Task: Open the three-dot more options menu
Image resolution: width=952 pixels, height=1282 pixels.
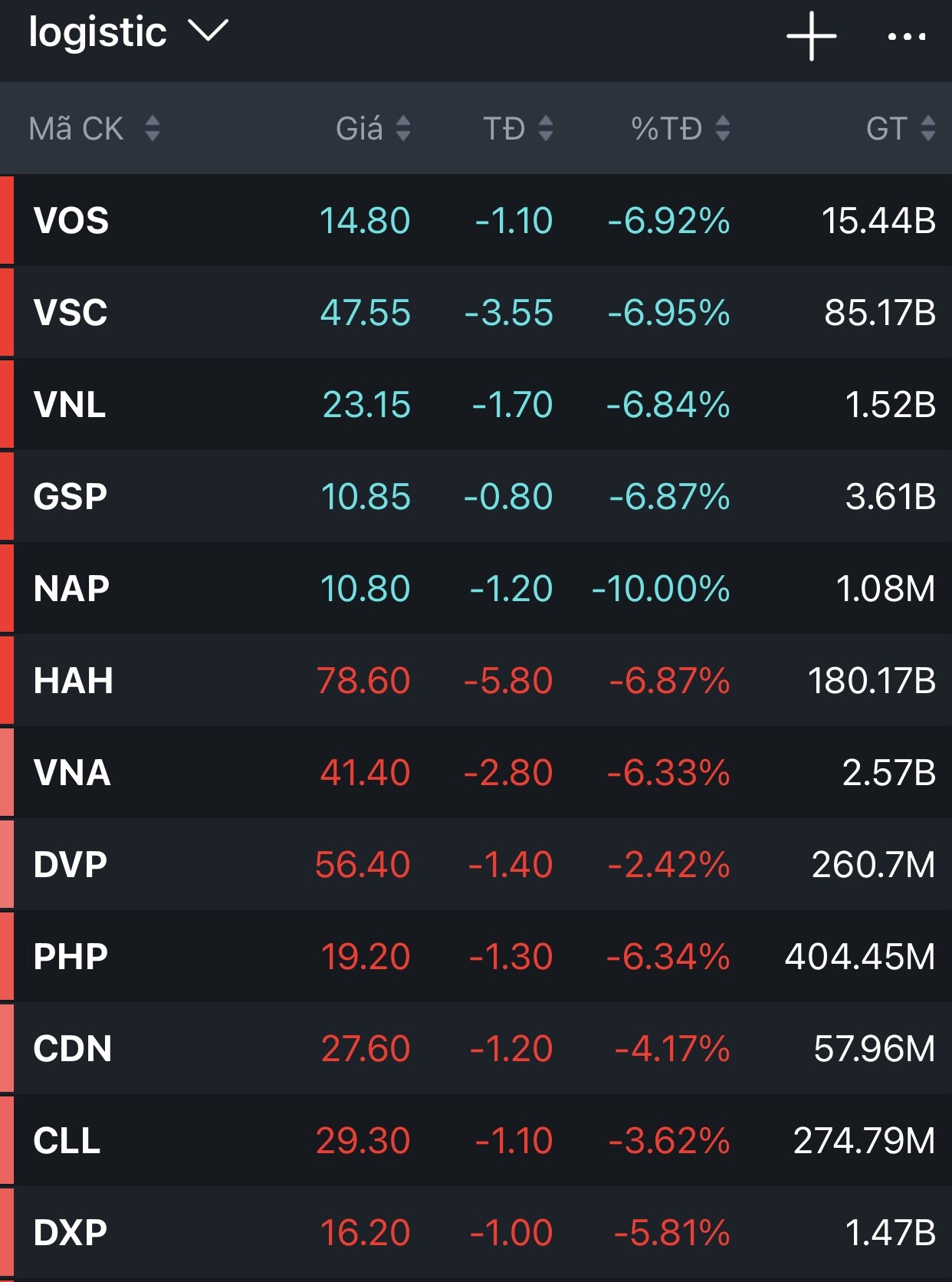Action: coord(906,36)
